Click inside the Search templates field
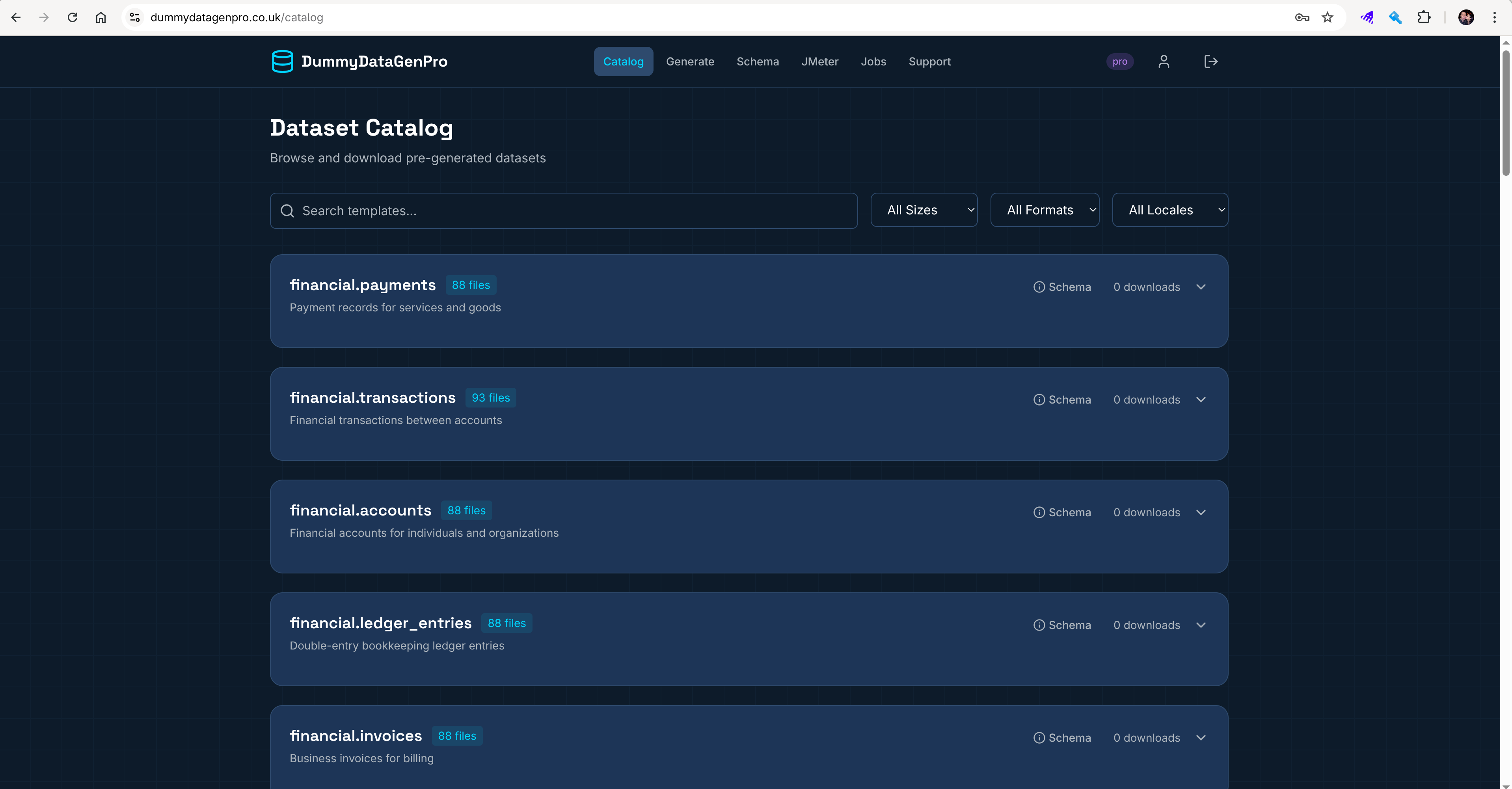1512x789 pixels. coord(528,211)
